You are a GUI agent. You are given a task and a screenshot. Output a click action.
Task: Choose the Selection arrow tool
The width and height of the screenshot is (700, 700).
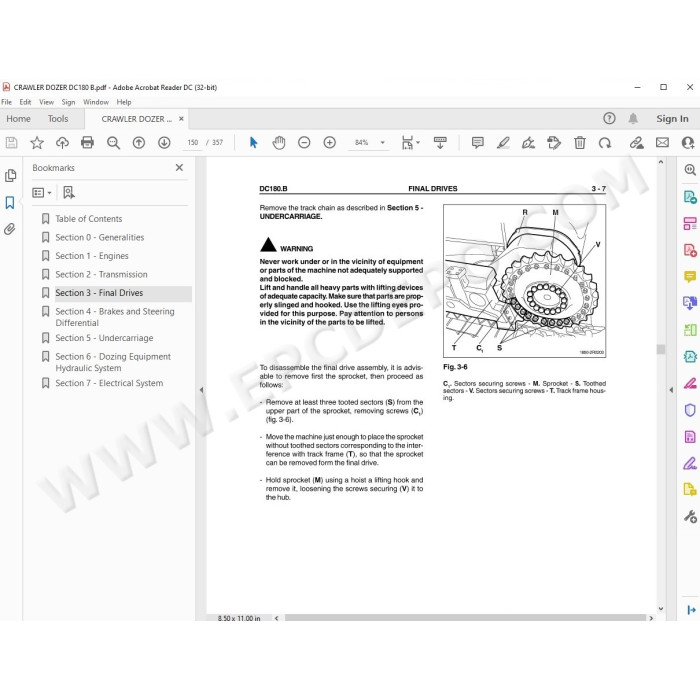click(x=254, y=142)
